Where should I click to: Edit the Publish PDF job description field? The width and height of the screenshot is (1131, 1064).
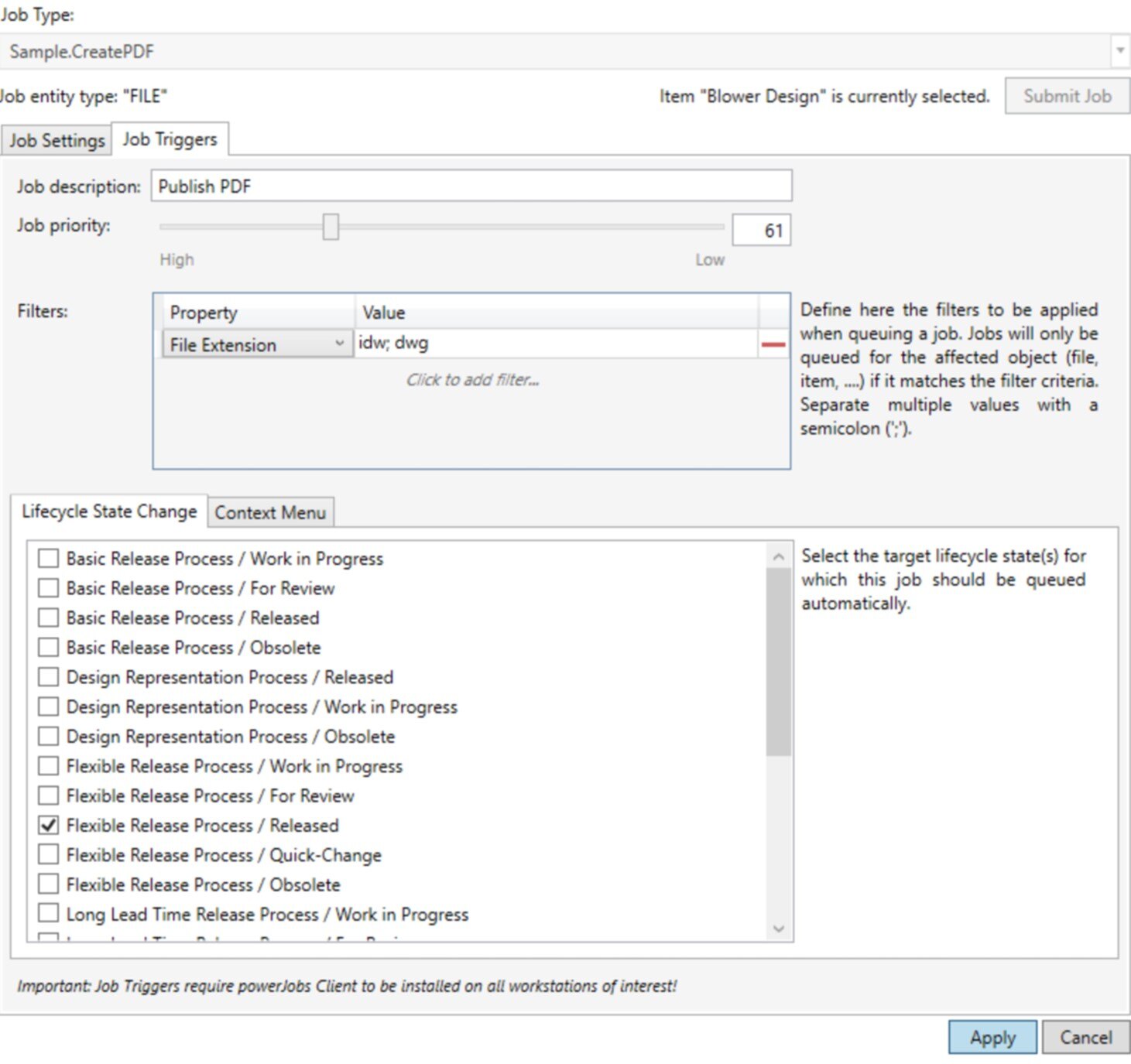coord(471,186)
